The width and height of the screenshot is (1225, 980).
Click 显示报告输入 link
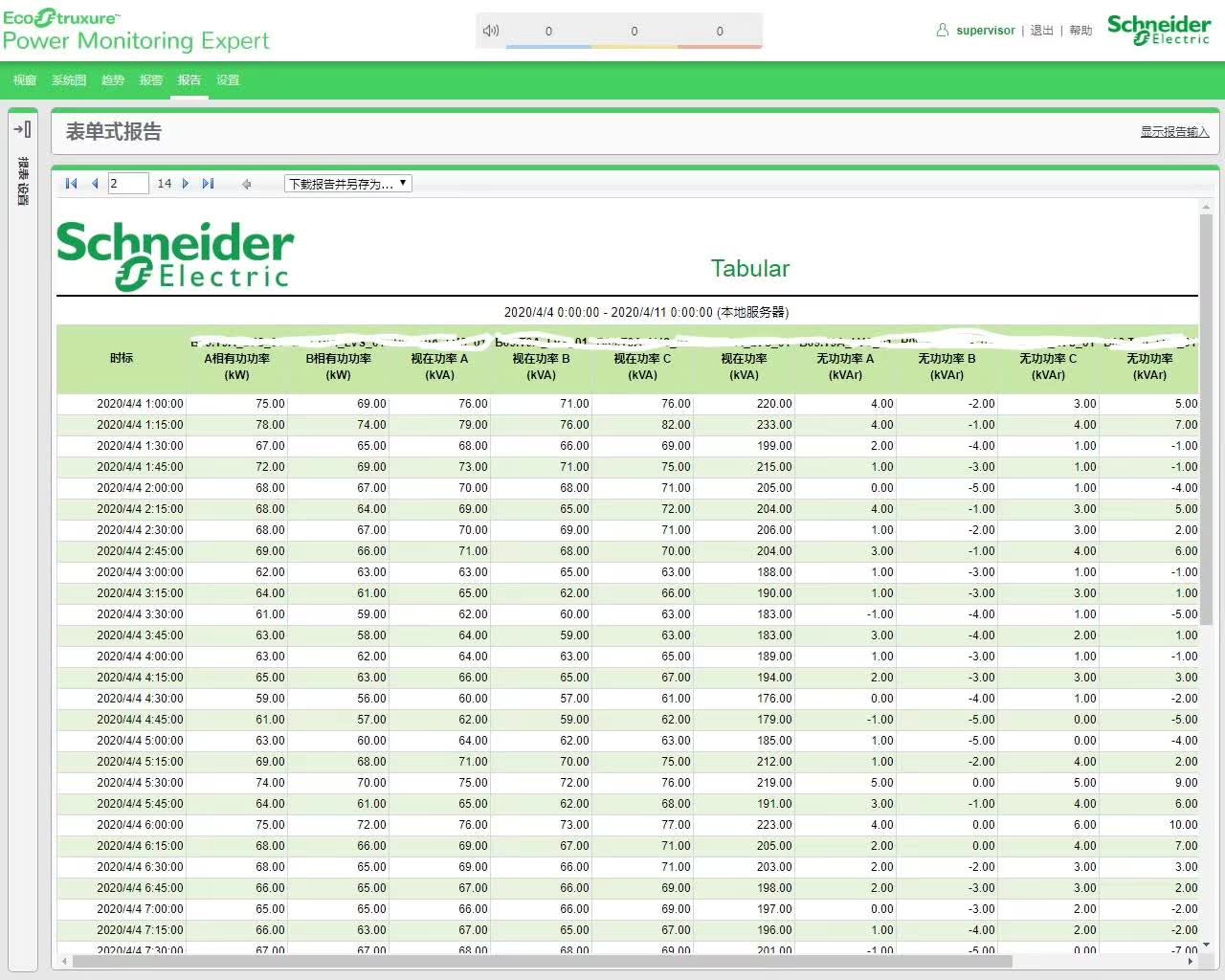click(x=1174, y=132)
